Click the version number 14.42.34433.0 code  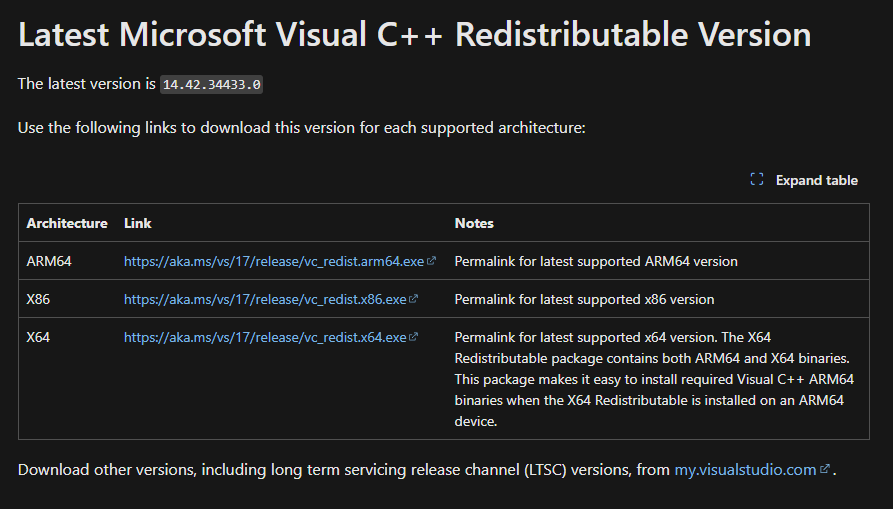[212, 84]
